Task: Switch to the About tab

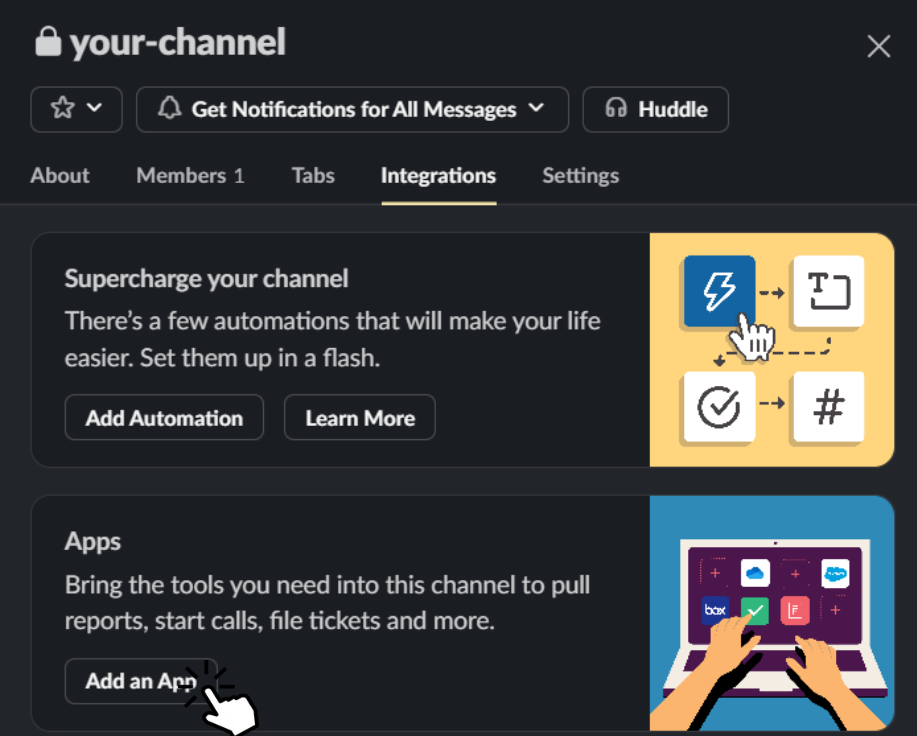Action: (x=60, y=176)
